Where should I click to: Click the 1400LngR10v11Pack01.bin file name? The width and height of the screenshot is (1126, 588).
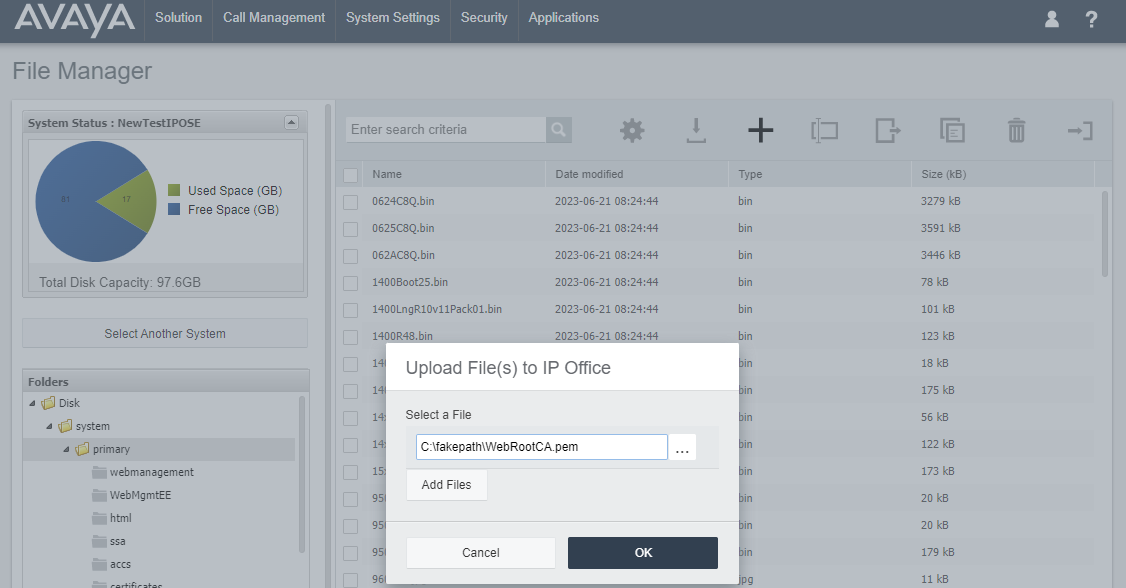pyautogui.click(x=437, y=309)
